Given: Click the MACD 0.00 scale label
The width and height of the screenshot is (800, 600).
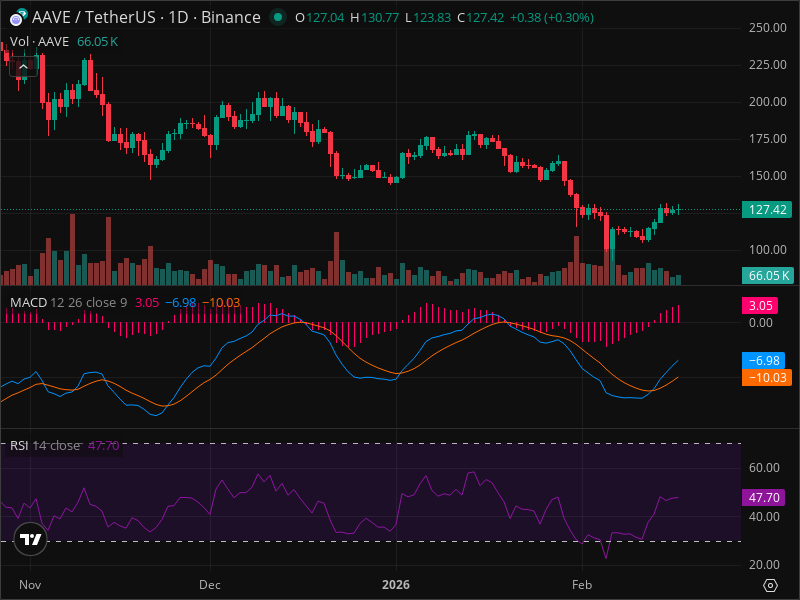Looking at the screenshot, I should pos(760,323).
